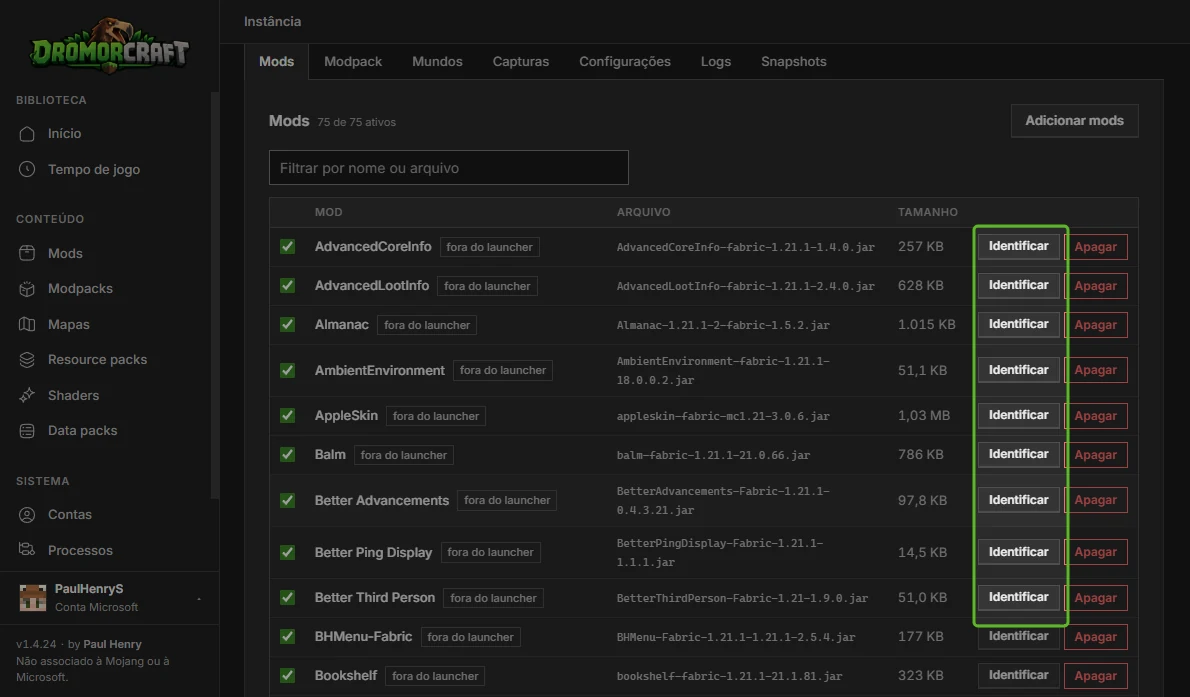
Task: Click Identificar for Almanac
Action: (1018, 325)
